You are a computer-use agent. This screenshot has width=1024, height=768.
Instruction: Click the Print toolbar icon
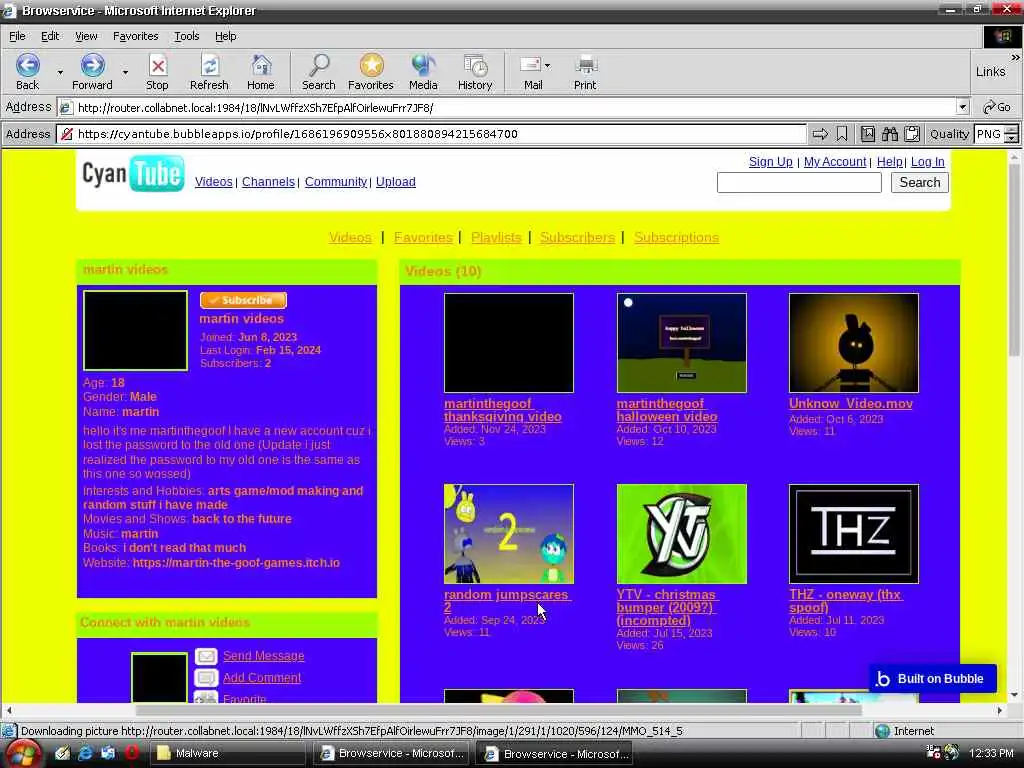click(585, 66)
